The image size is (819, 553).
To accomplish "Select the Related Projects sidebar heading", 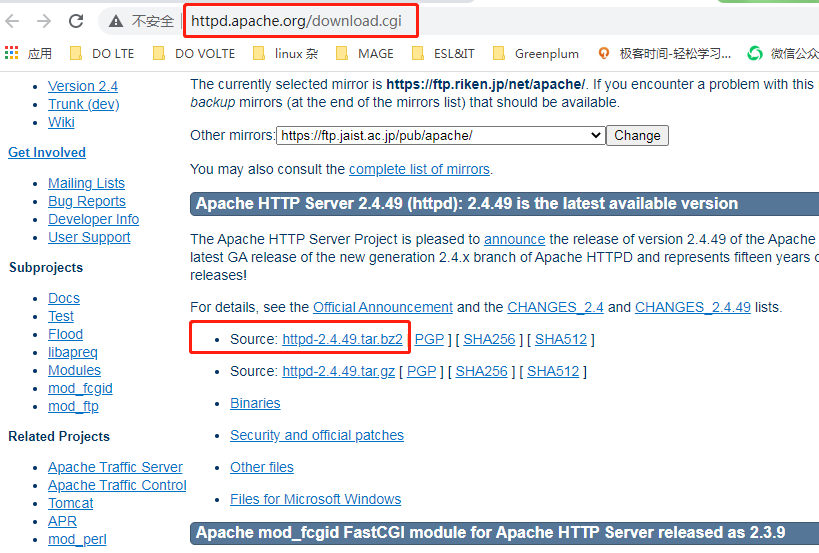I will 59,437.
